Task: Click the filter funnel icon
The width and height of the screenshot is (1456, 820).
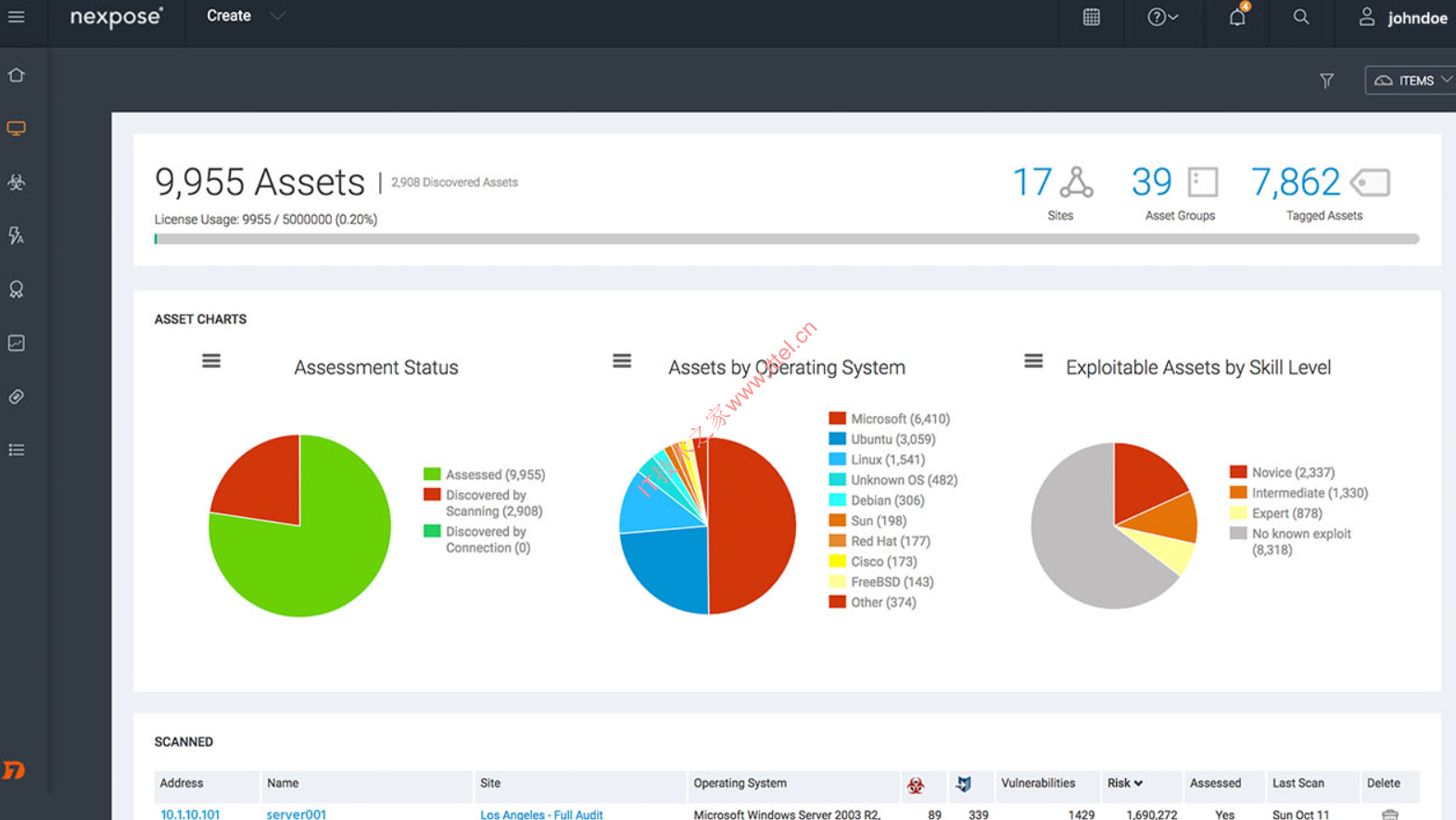Action: tap(1326, 81)
